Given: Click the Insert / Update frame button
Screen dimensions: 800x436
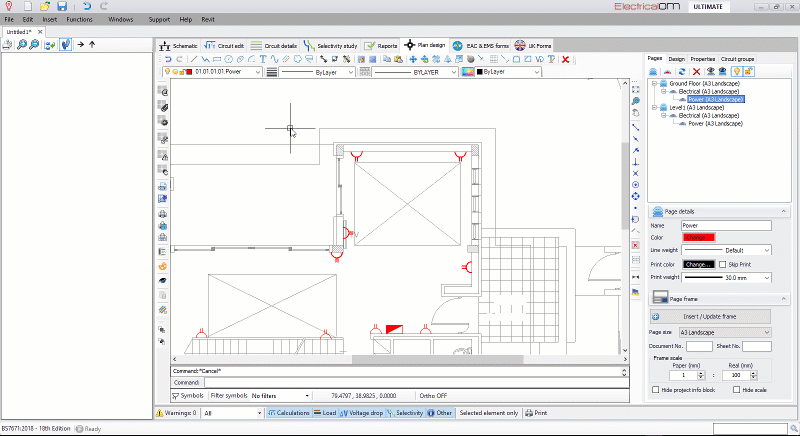Looking at the screenshot, I should (x=710, y=316).
